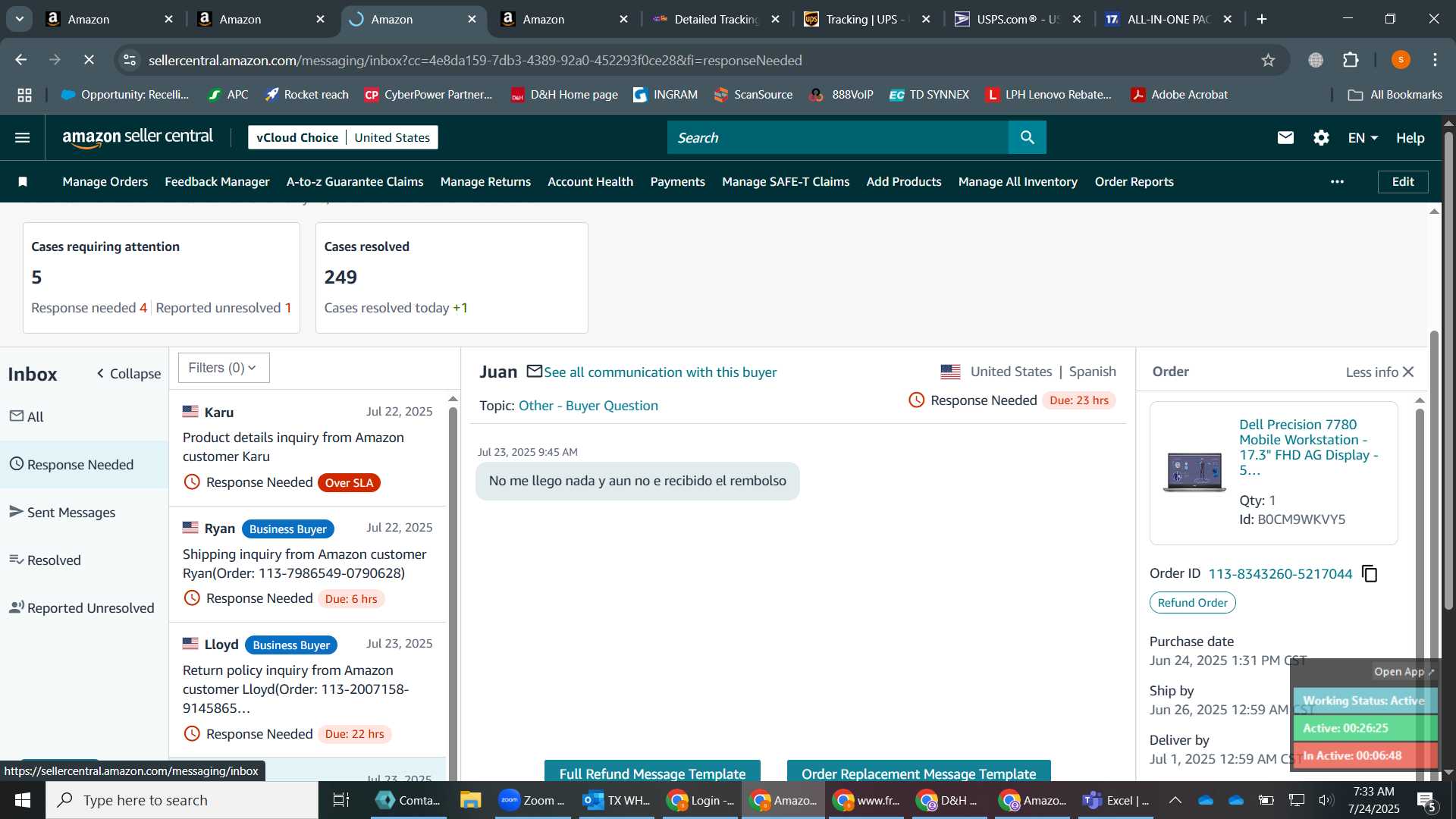Go to Manage Orders
Screen dimensions: 1456x819
tap(105, 181)
